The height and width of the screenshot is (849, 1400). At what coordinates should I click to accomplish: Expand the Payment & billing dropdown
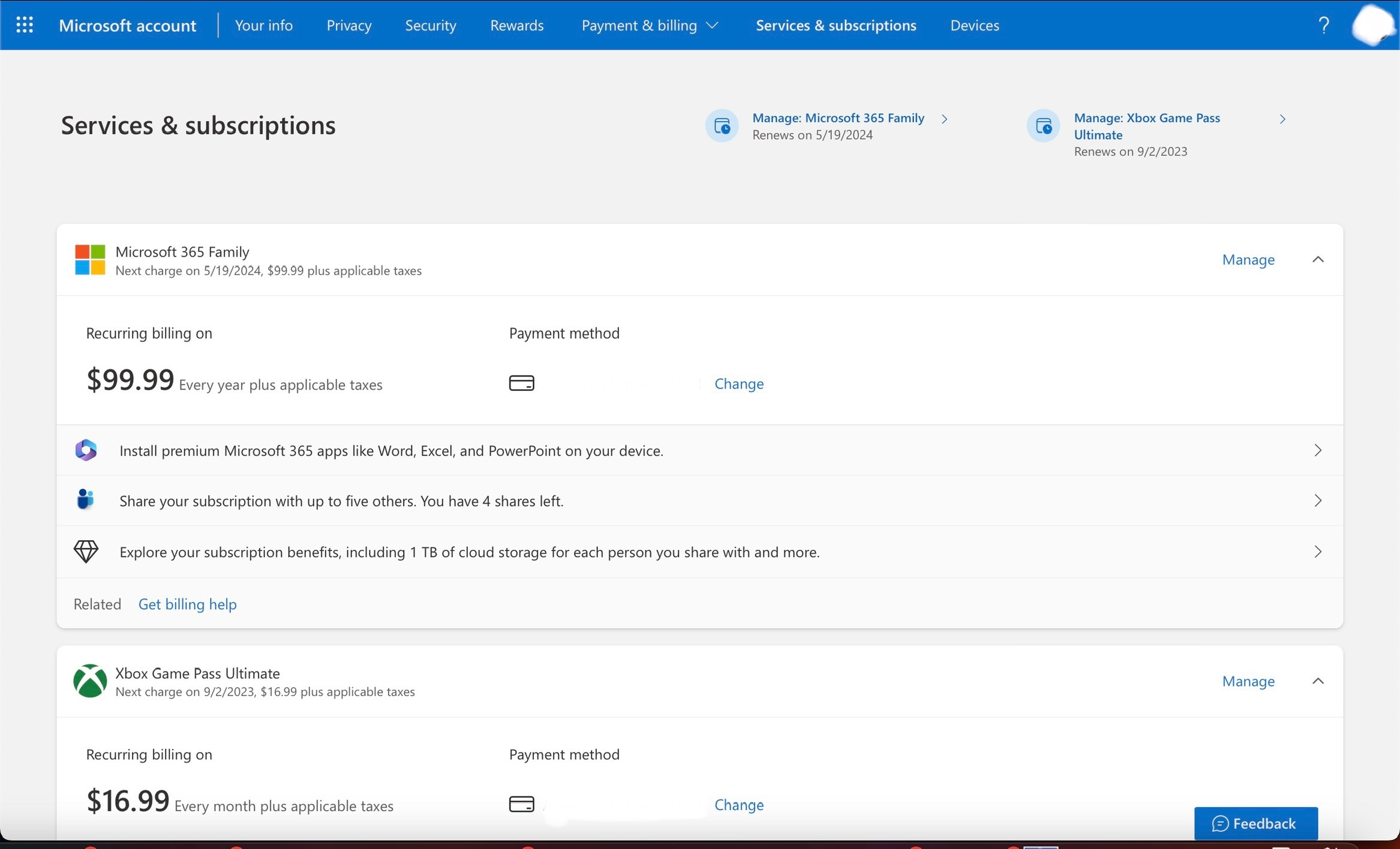(x=650, y=25)
